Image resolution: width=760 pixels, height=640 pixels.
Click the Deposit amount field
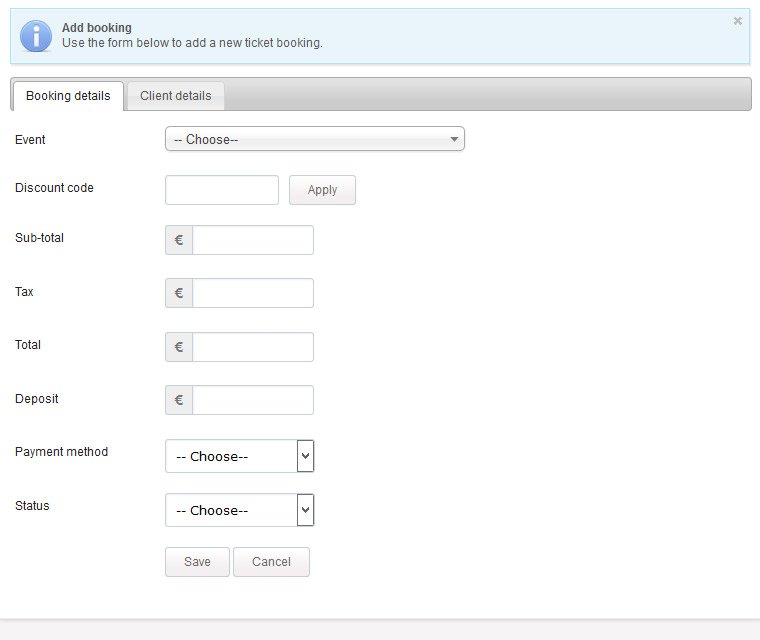pyautogui.click(x=253, y=400)
